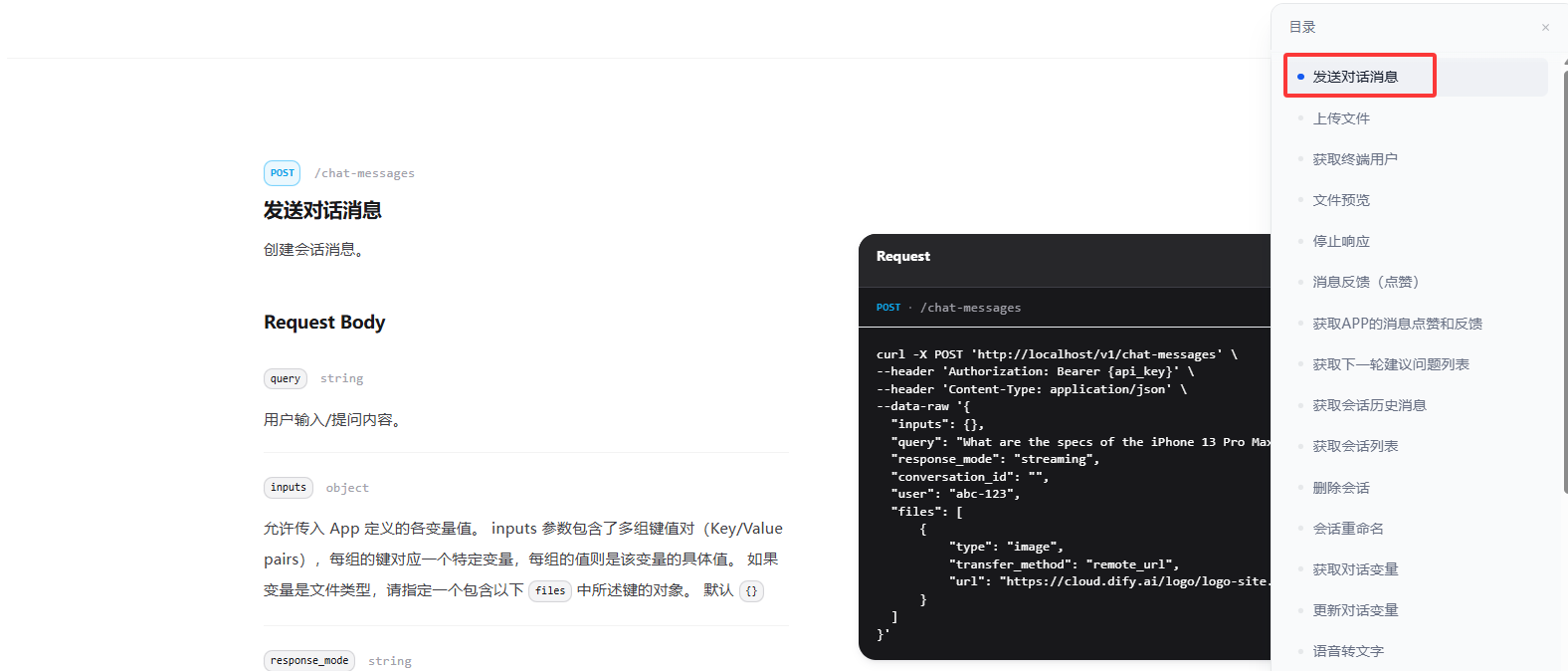This screenshot has height=671, width=1568.
Task: Click the 目录 panel title
Action: [1302, 28]
